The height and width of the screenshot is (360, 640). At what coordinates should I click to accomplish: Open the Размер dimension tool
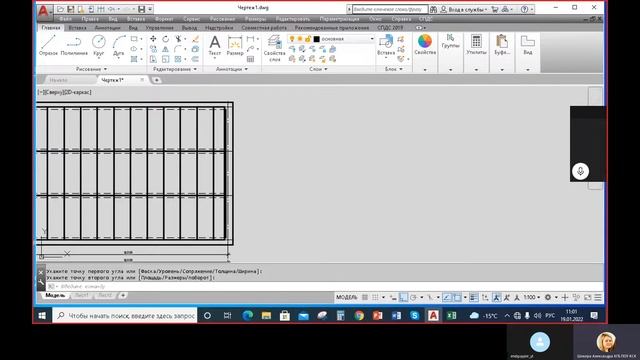pyautogui.click(x=235, y=45)
